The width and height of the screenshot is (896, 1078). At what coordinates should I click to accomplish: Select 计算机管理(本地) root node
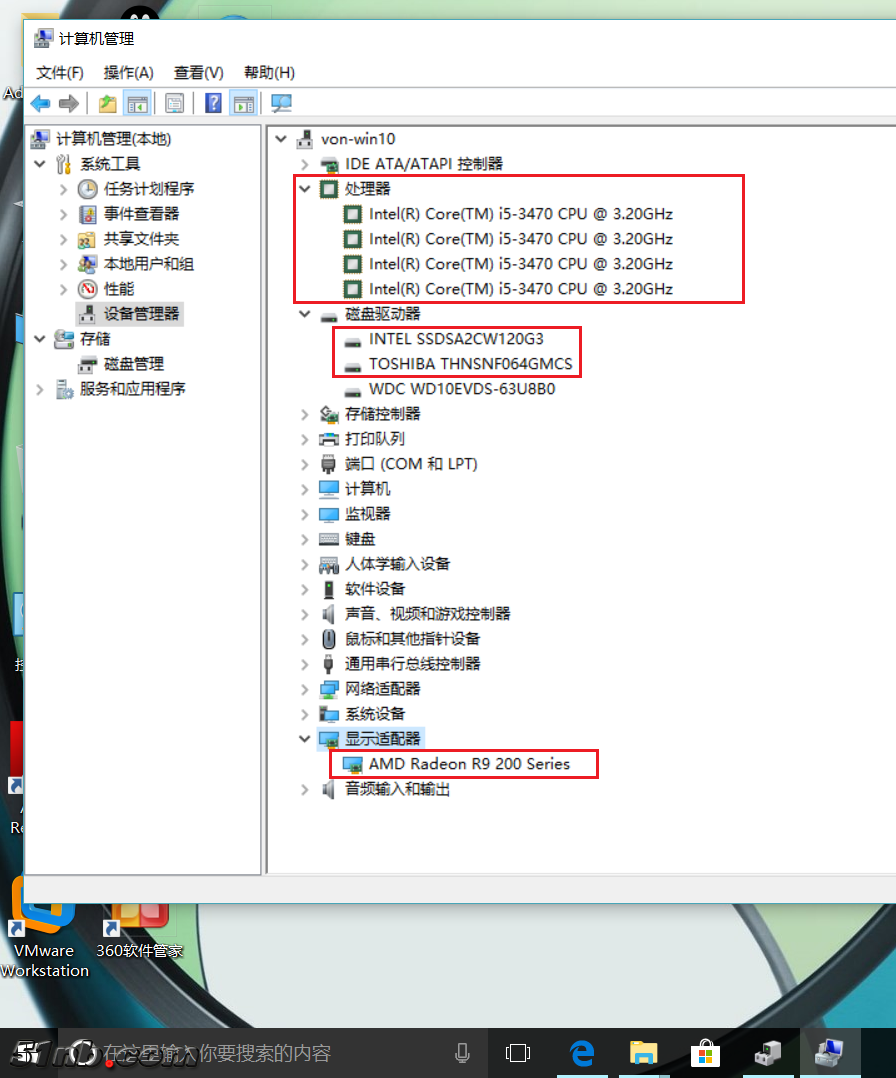pyautogui.click(x=113, y=139)
